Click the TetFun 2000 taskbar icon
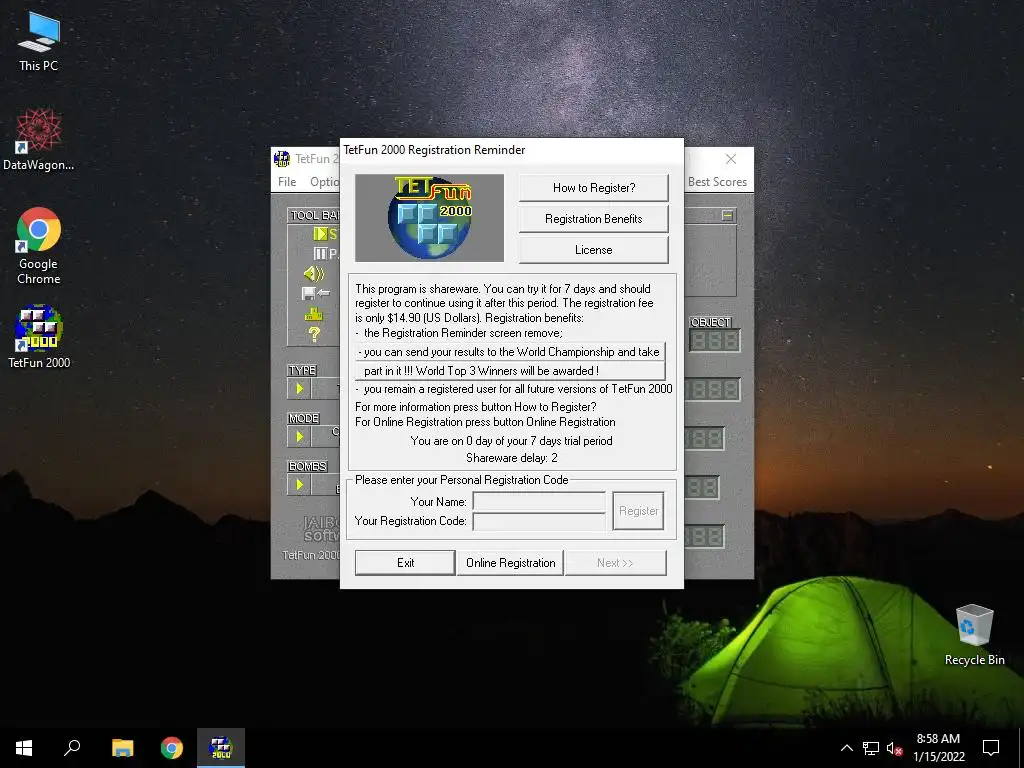The image size is (1024, 768). coord(221,748)
